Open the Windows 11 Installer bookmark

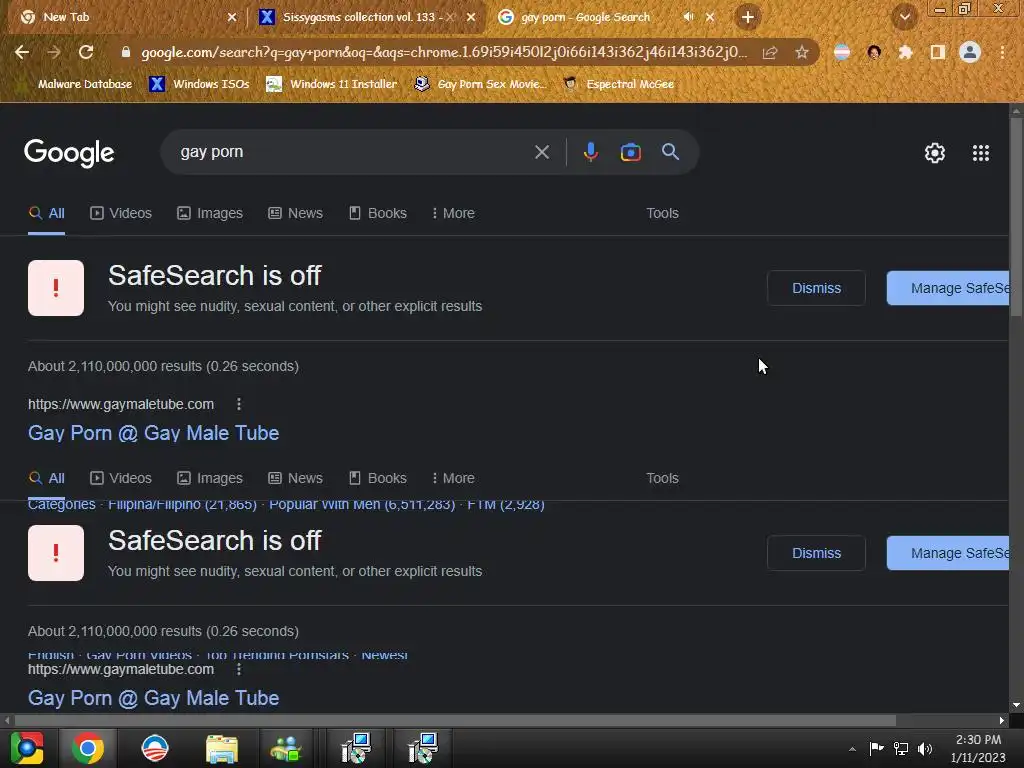pyautogui.click(x=332, y=84)
